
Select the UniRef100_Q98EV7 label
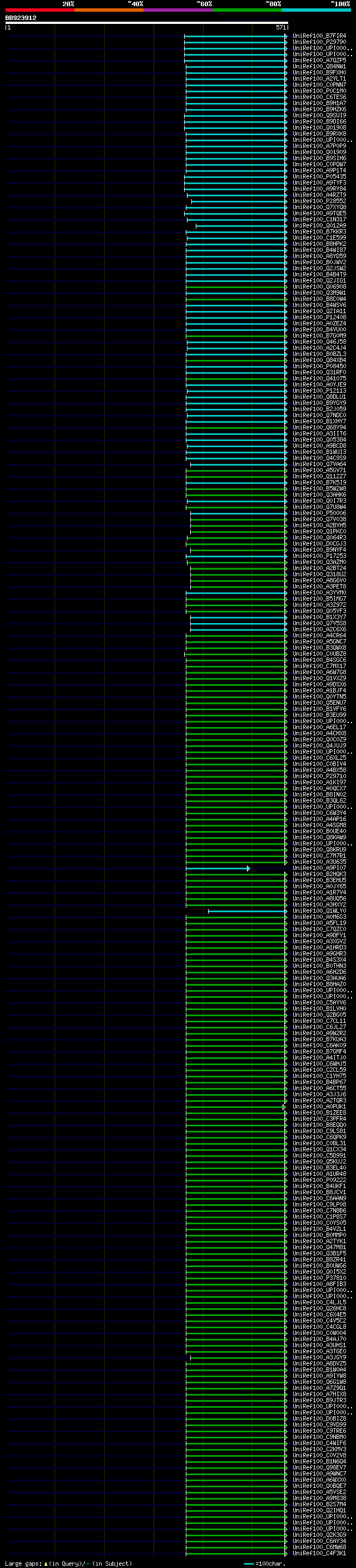click(x=319, y=1467)
